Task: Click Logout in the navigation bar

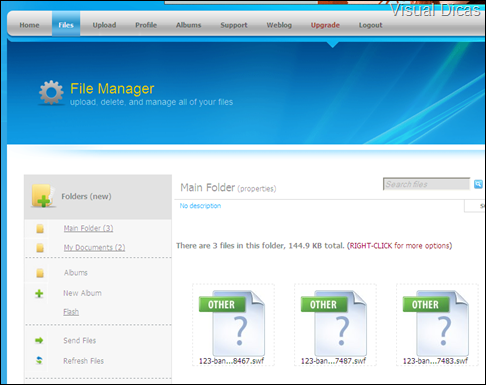Action: coord(371,25)
